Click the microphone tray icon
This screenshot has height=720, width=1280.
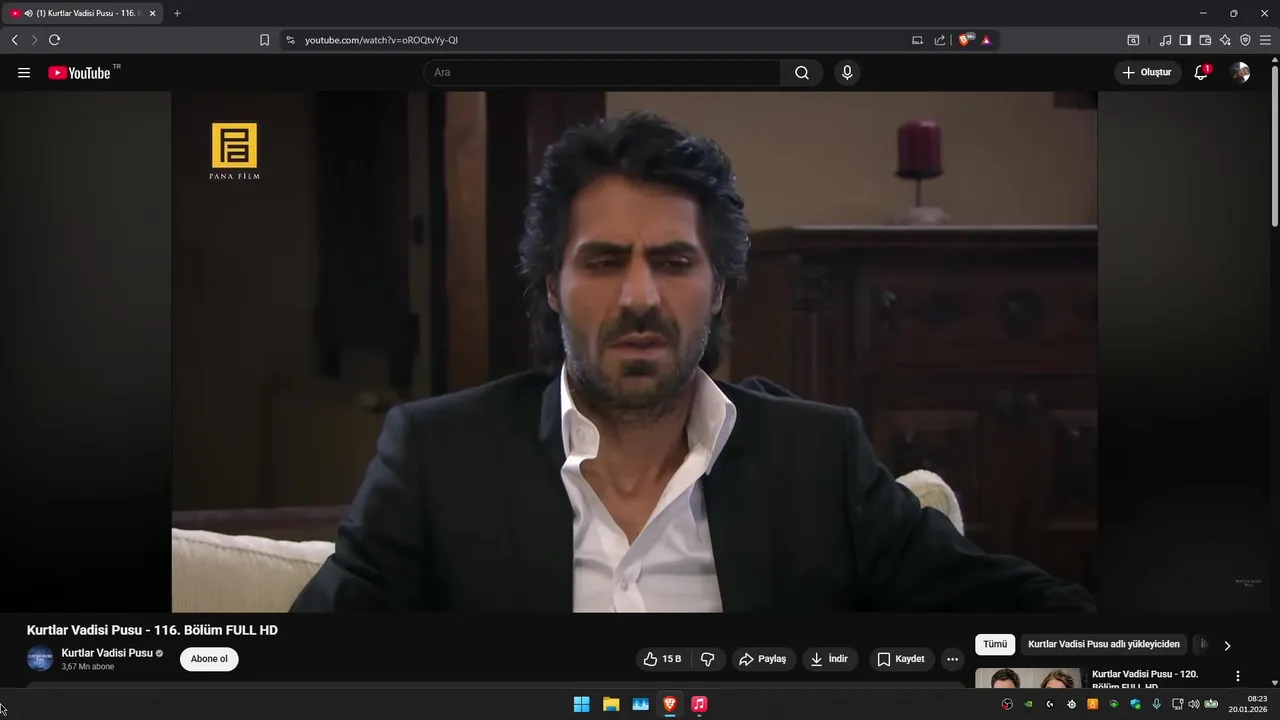pos(1156,704)
